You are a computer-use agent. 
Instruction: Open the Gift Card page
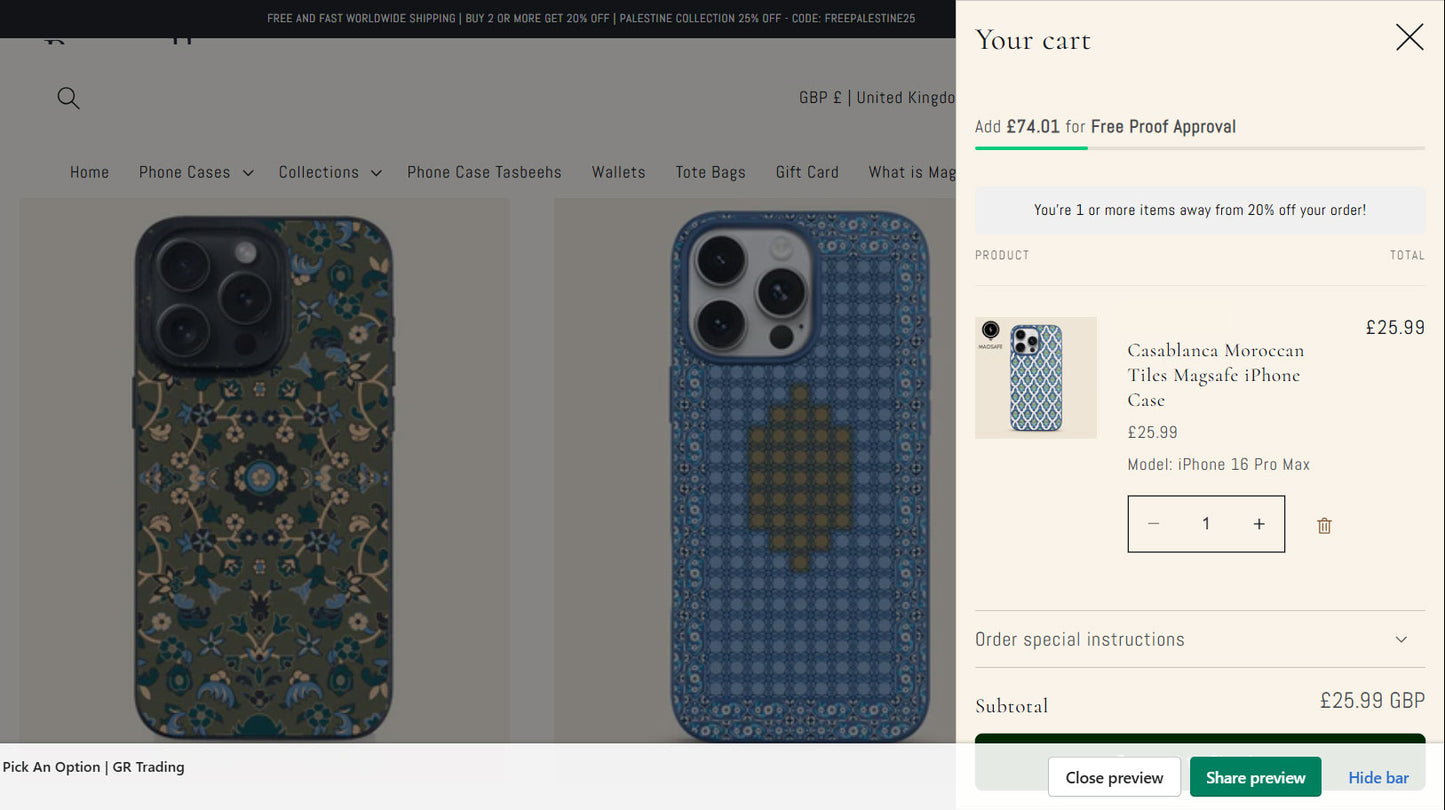click(807, 172)
